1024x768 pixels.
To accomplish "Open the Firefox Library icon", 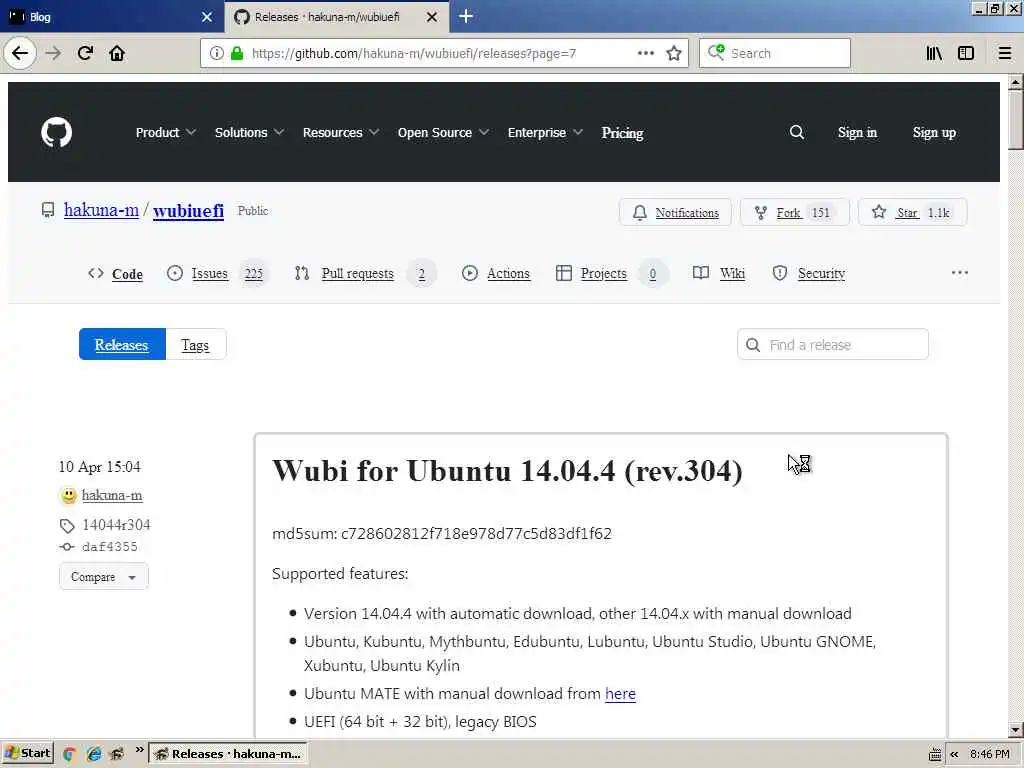I will (x=934, y=53).
